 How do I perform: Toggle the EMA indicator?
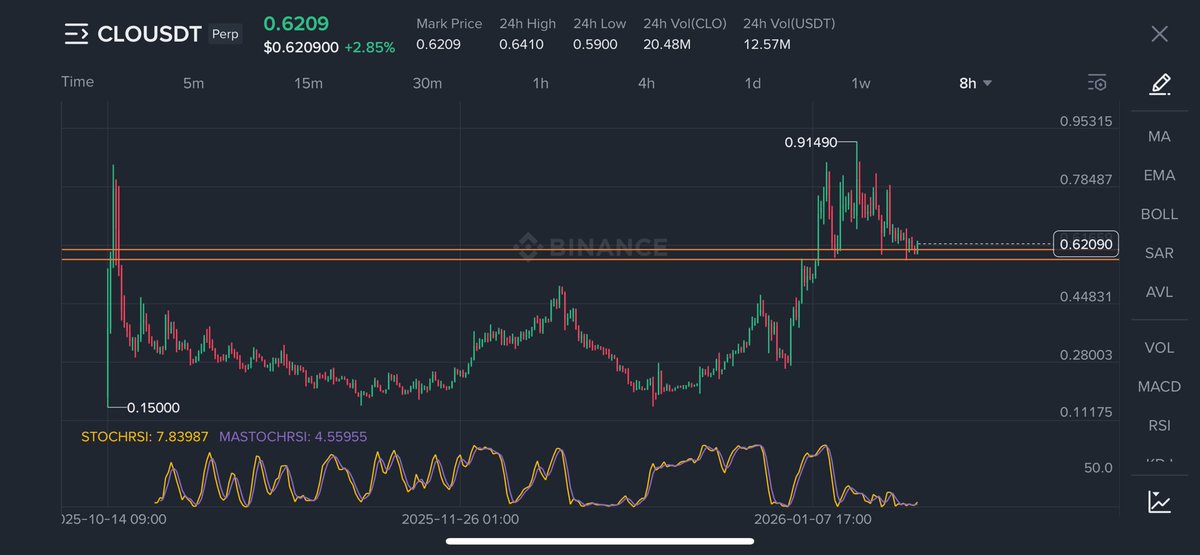click(1159, 175)
